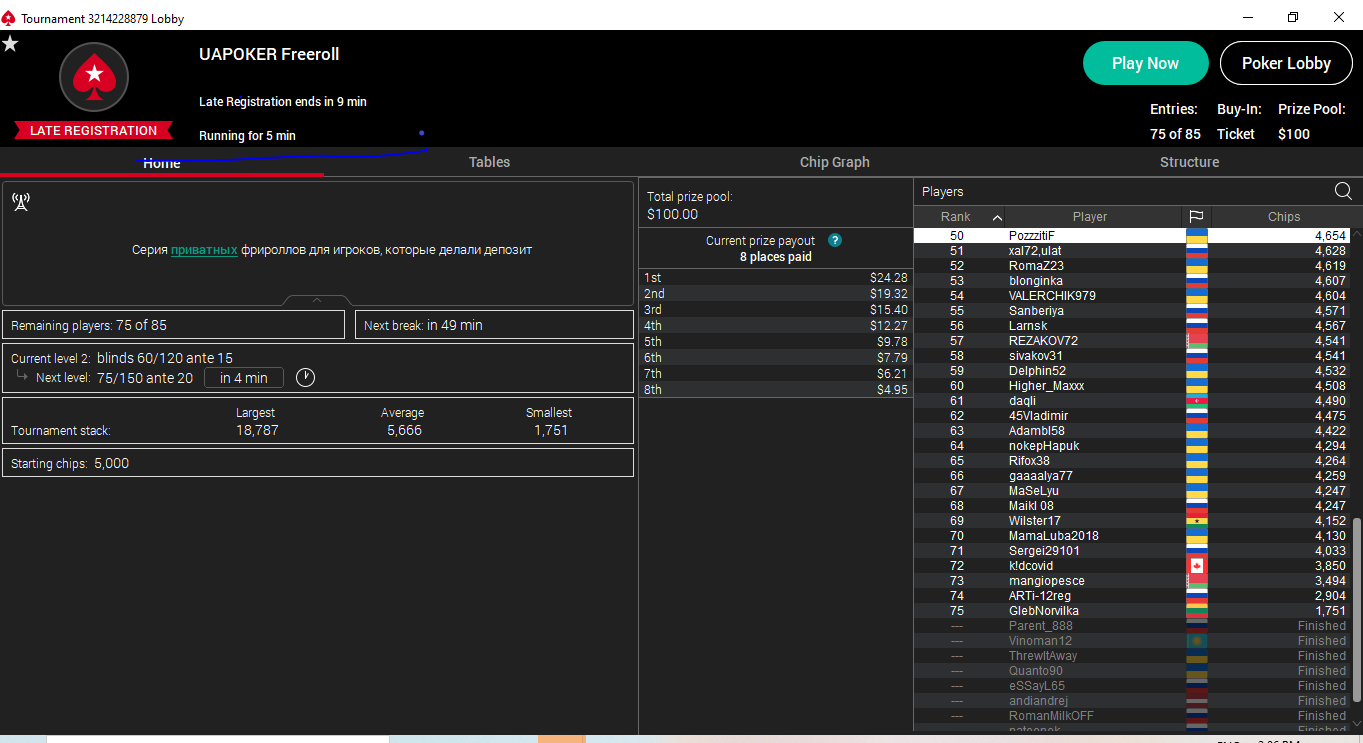The height and width of the screenshot is (743, 1363).
Task: Select player sivakov31
Action: click(1131, 356)
